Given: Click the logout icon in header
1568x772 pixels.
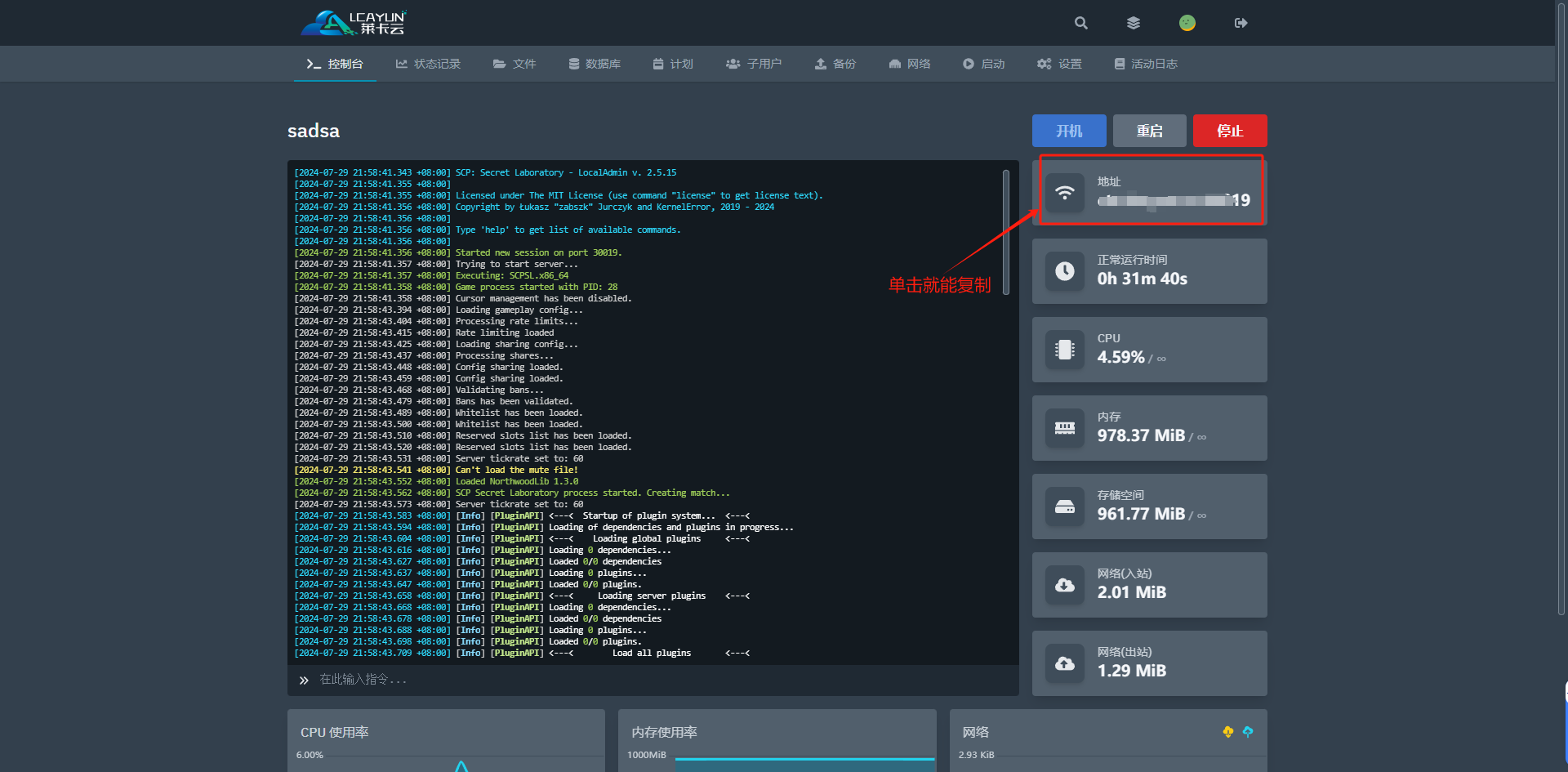Looking at the screenshot, I should pyautogui.click(x=1241, y=23).
